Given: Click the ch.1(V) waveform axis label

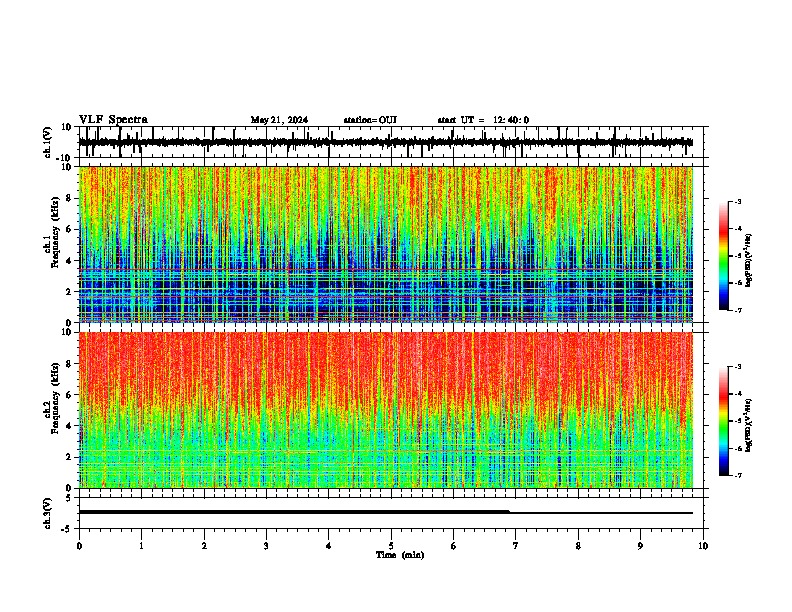Looking at the screenshot, I should tap(48, 142).
